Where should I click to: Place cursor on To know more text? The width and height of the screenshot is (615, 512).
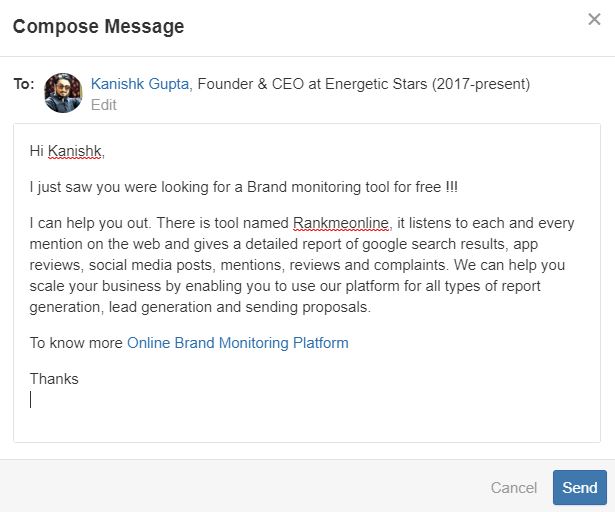click(x=76, y=343)
